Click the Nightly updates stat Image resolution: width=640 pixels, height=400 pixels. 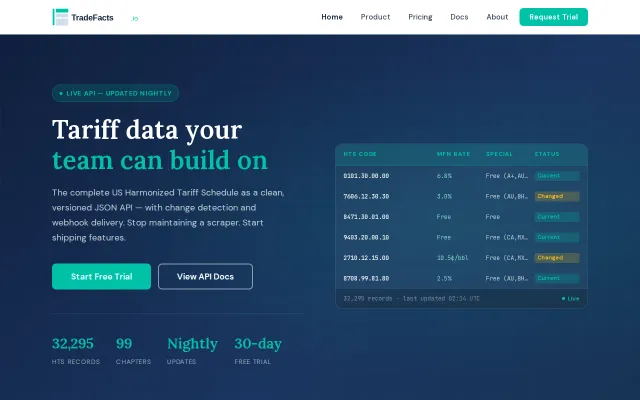tap(192, 351)
